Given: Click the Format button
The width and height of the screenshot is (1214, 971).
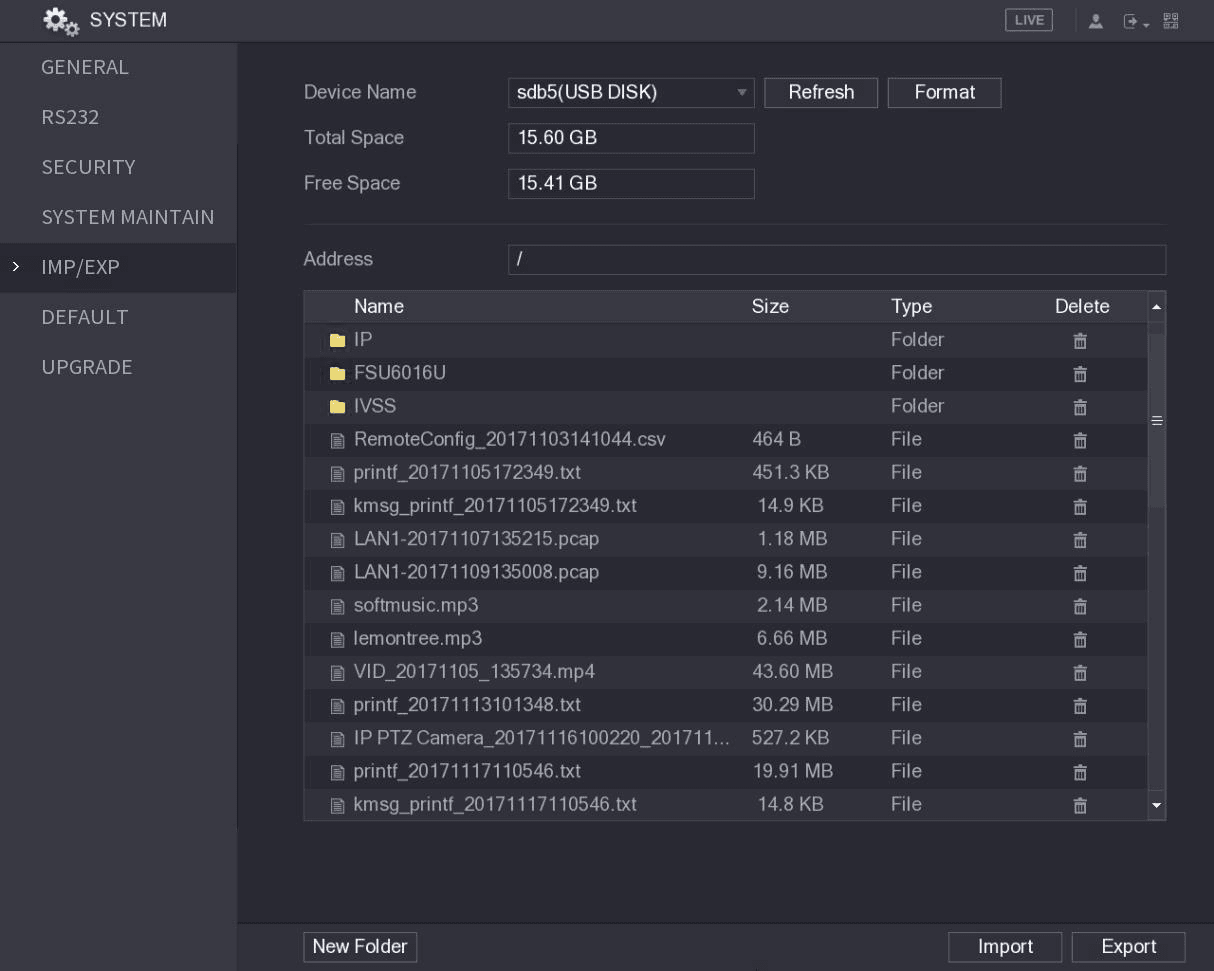Looking at the screenshot, I should (x=944, y=93).
